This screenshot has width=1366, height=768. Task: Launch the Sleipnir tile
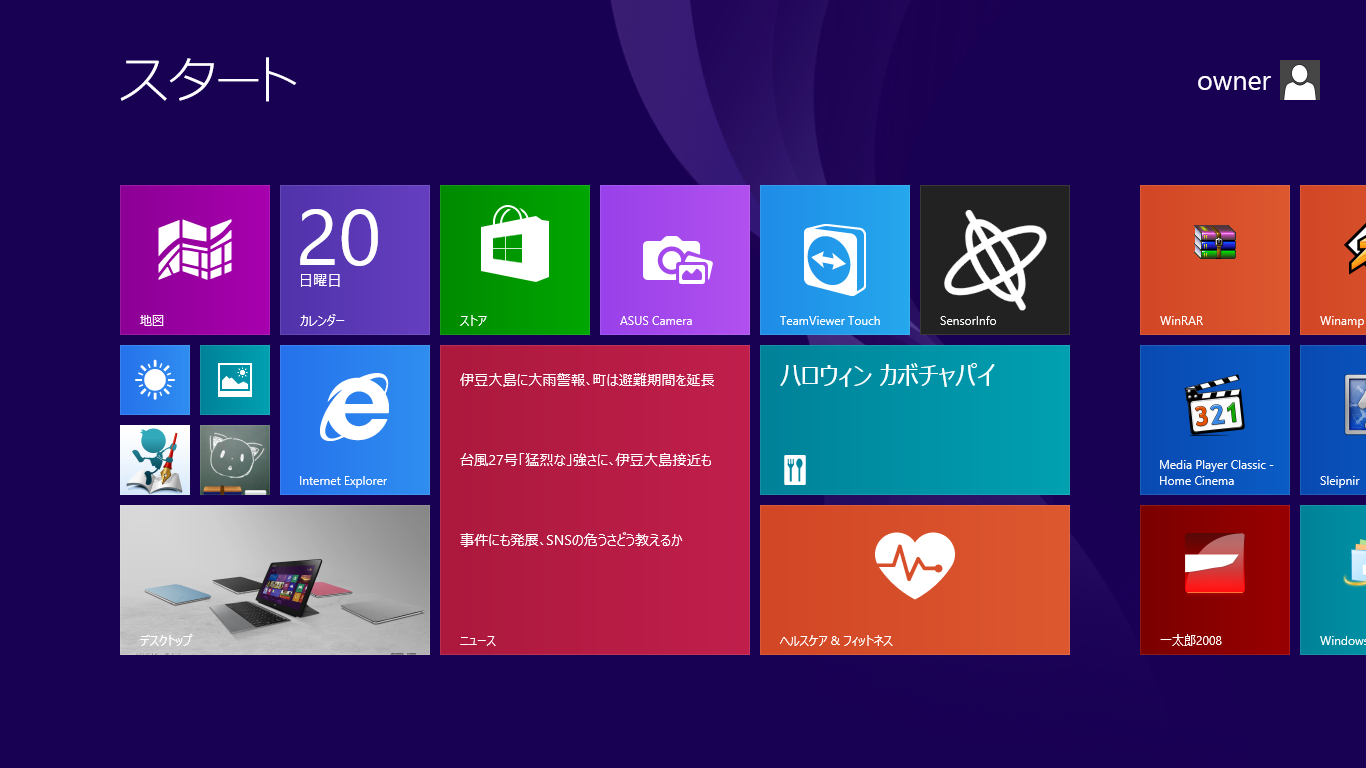tap(1333, 420)
